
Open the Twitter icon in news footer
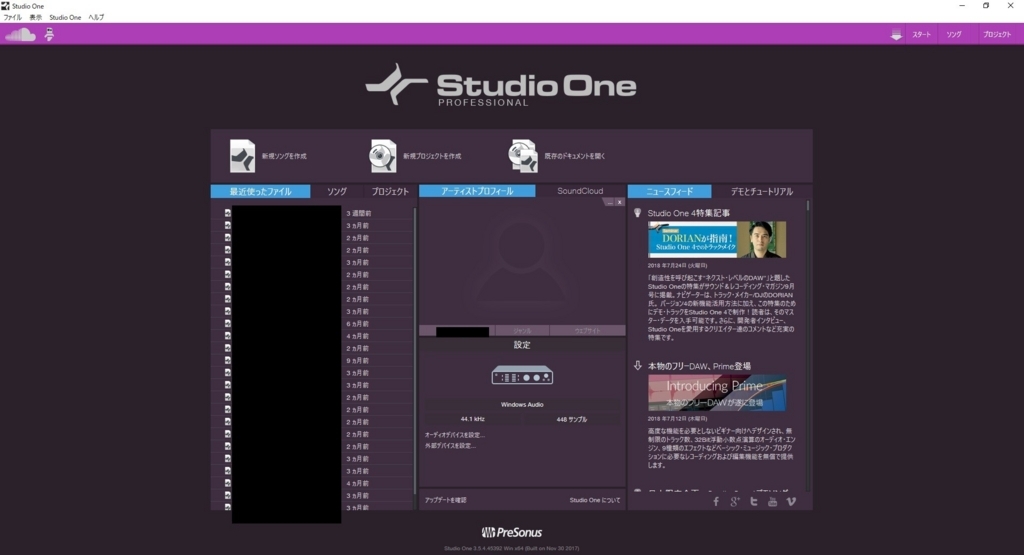click(754, 501)
